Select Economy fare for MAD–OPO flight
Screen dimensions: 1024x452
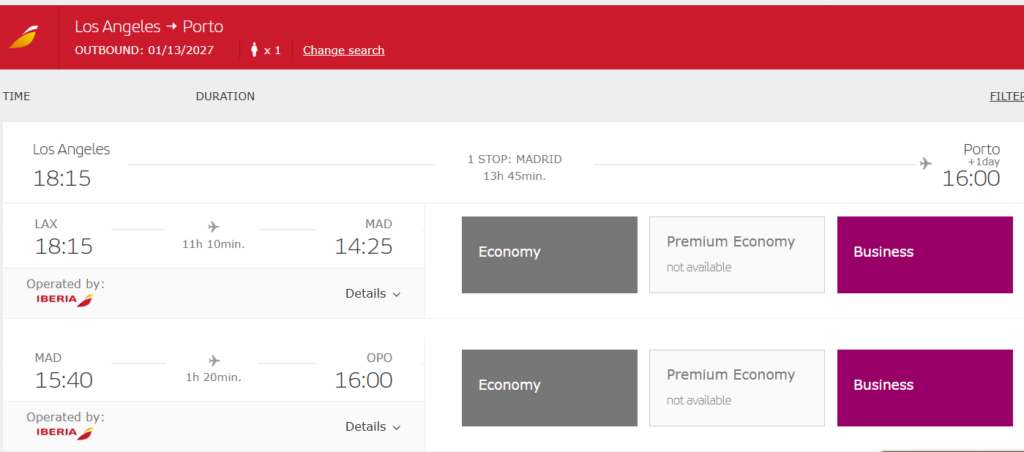coord(549,388)
